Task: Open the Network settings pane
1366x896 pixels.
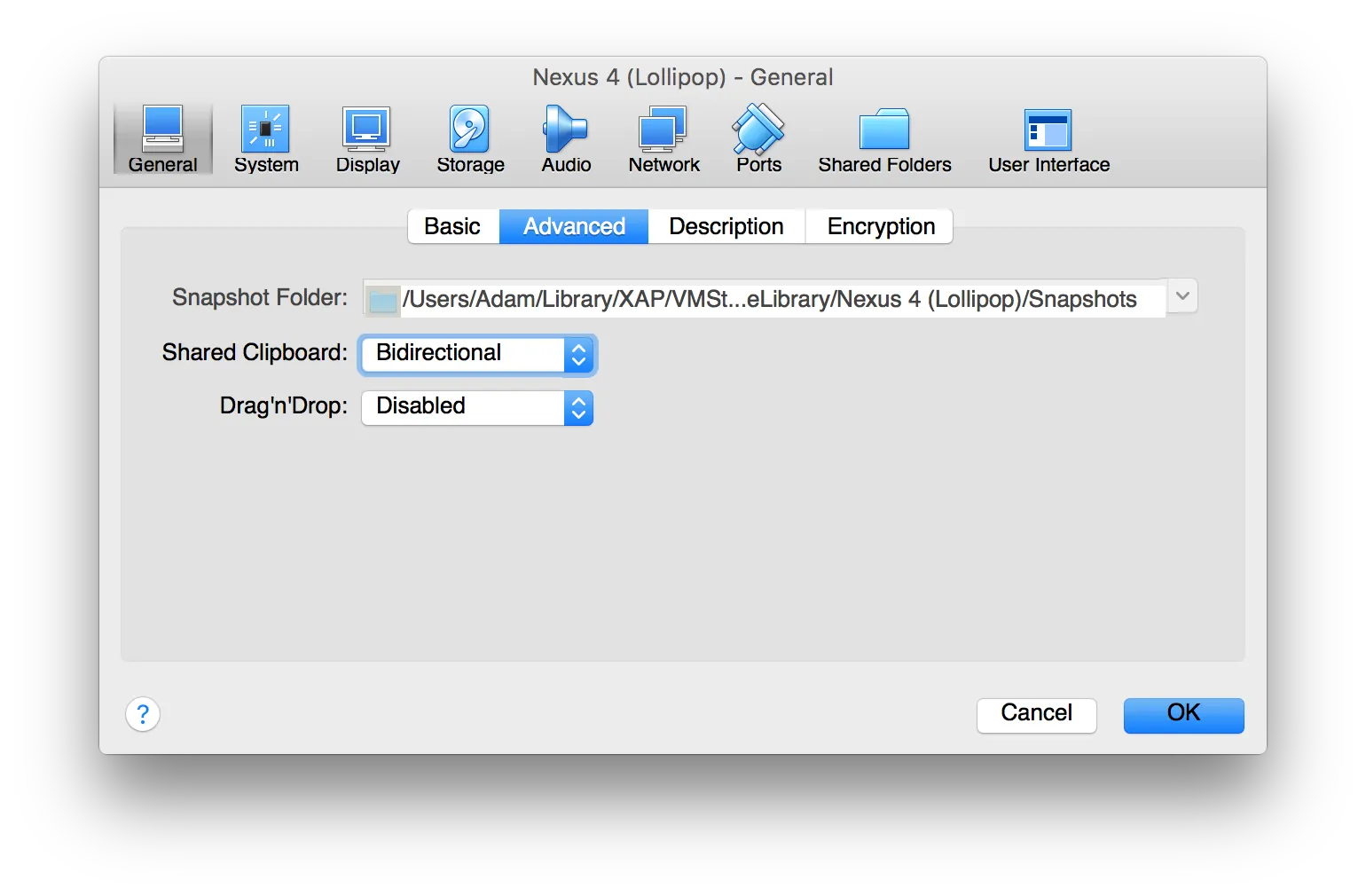Action: (x=663, y=139)
